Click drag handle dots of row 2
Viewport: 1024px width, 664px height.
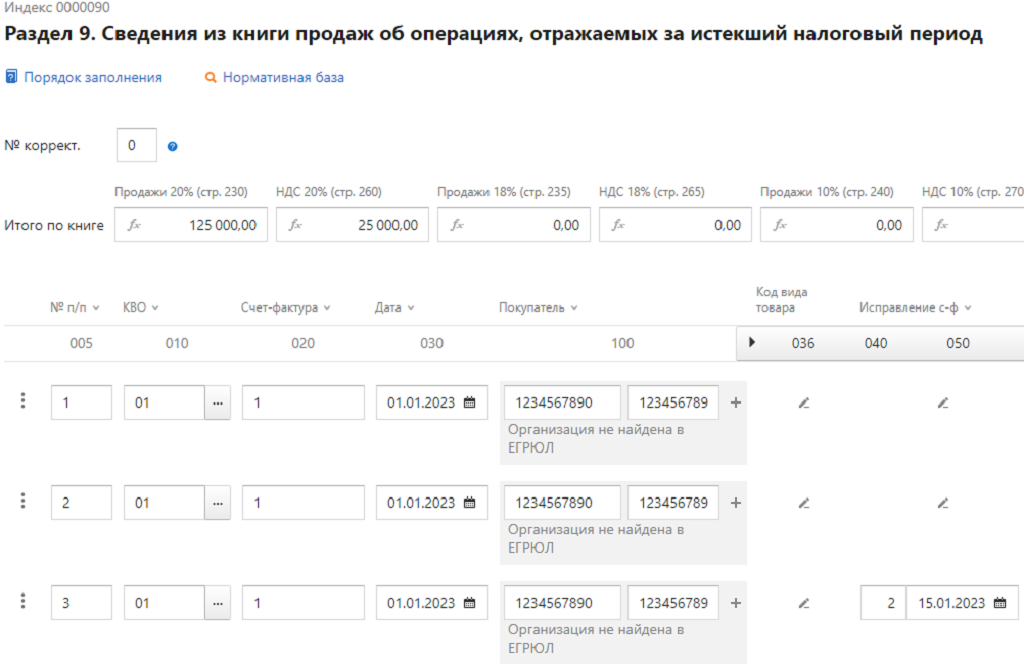(x=23, y=501)
